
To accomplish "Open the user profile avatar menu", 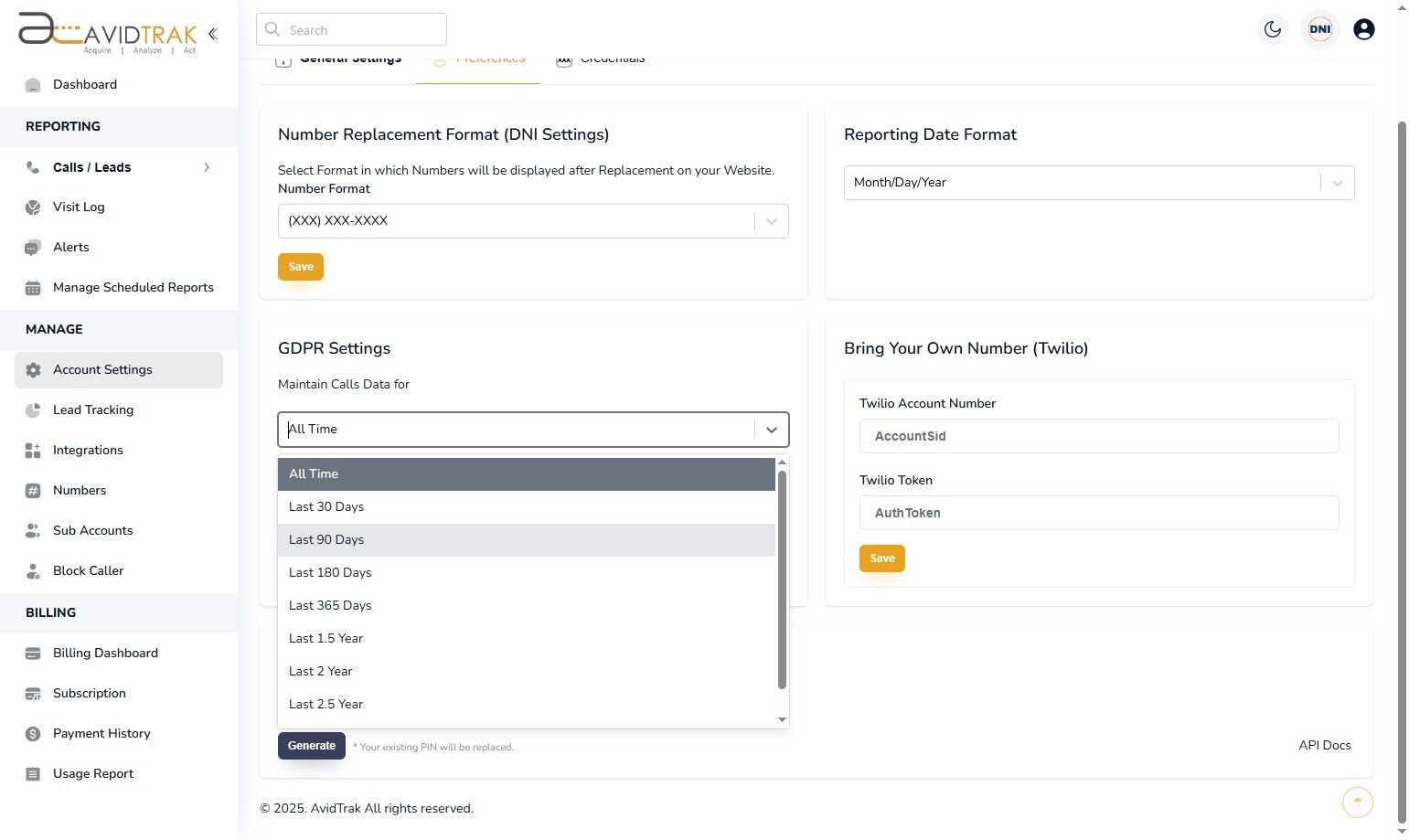I will tap(1363, 28).
